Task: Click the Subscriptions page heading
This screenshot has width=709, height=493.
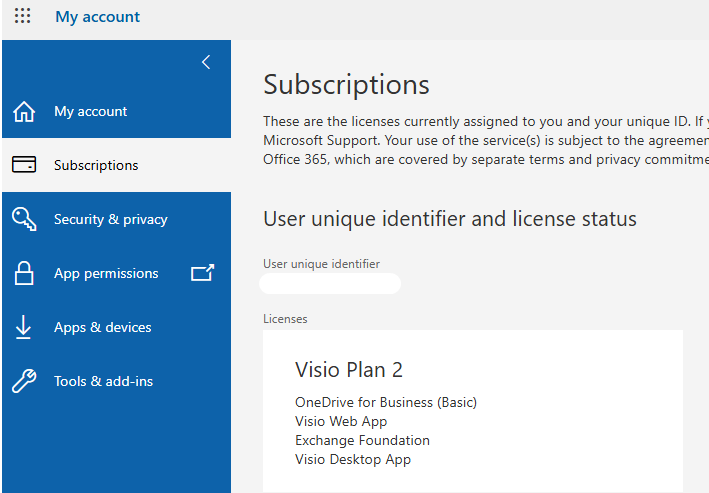Action: (x=346, y=85)
